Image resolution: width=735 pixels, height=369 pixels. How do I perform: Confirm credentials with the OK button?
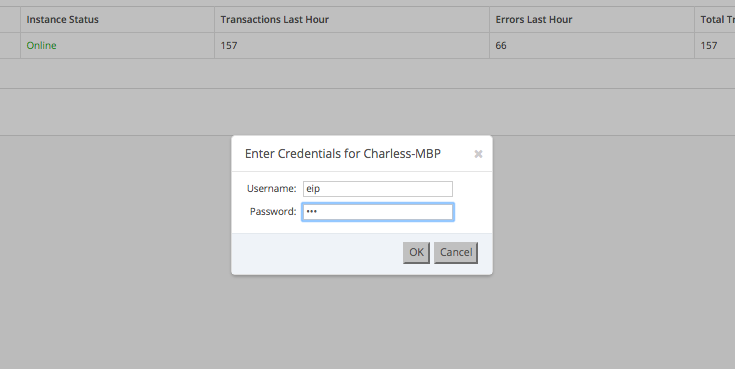click(416, 252)
